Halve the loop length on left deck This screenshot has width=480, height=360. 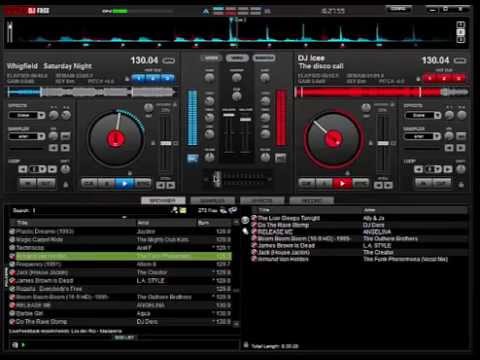23,169
